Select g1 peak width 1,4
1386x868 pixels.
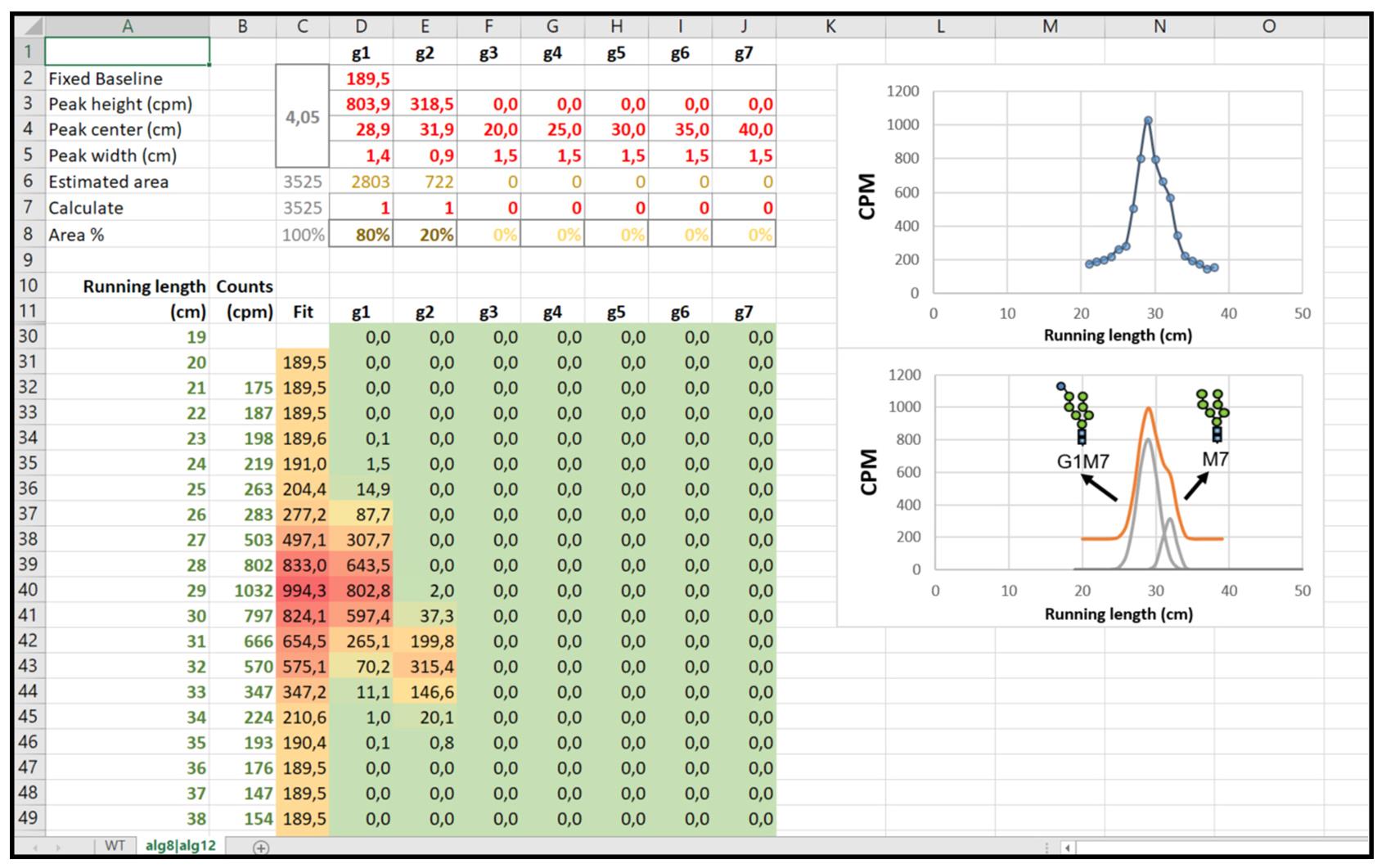(x=361, y=155)
